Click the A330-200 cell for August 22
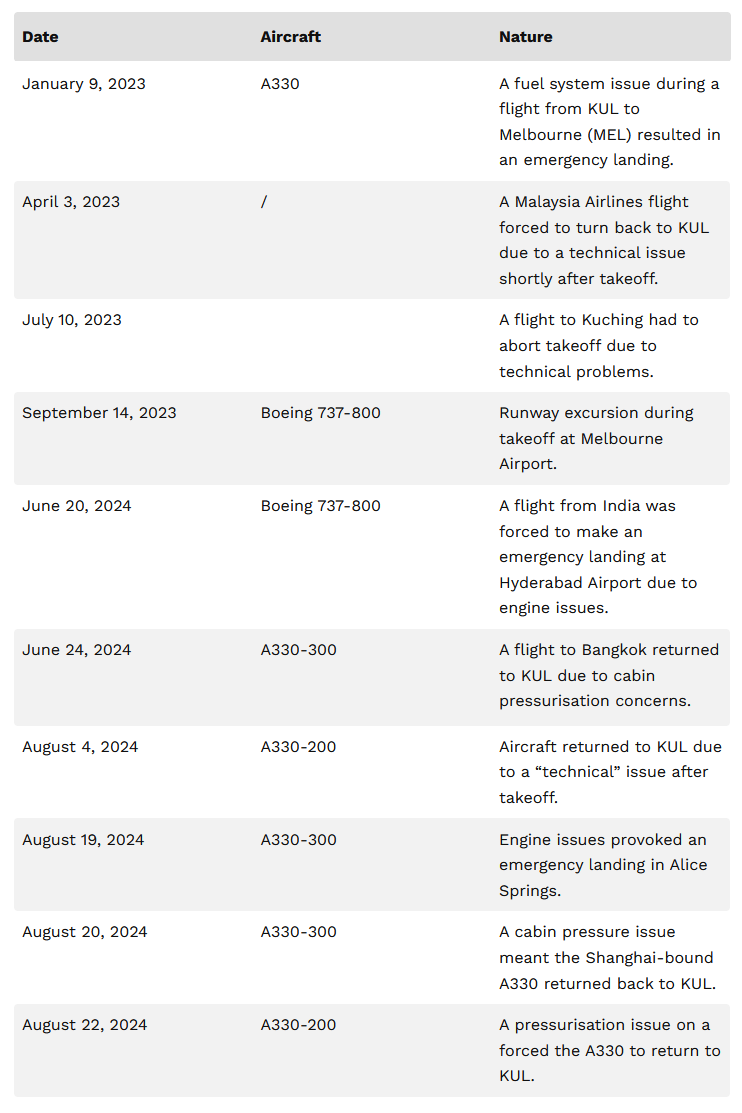This screenshot has height=1113, width=742. pos(298,1025)
